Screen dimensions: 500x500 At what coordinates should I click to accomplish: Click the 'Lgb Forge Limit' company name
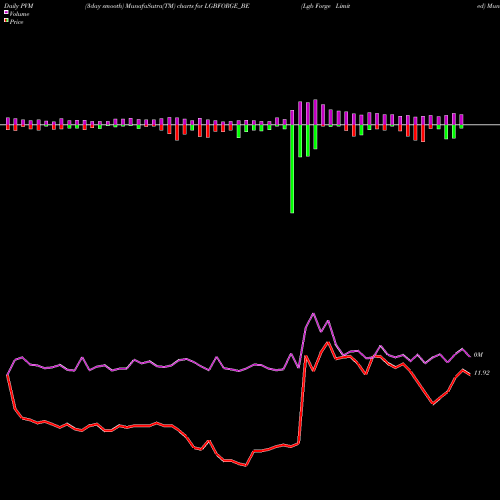tap(325, 6)
